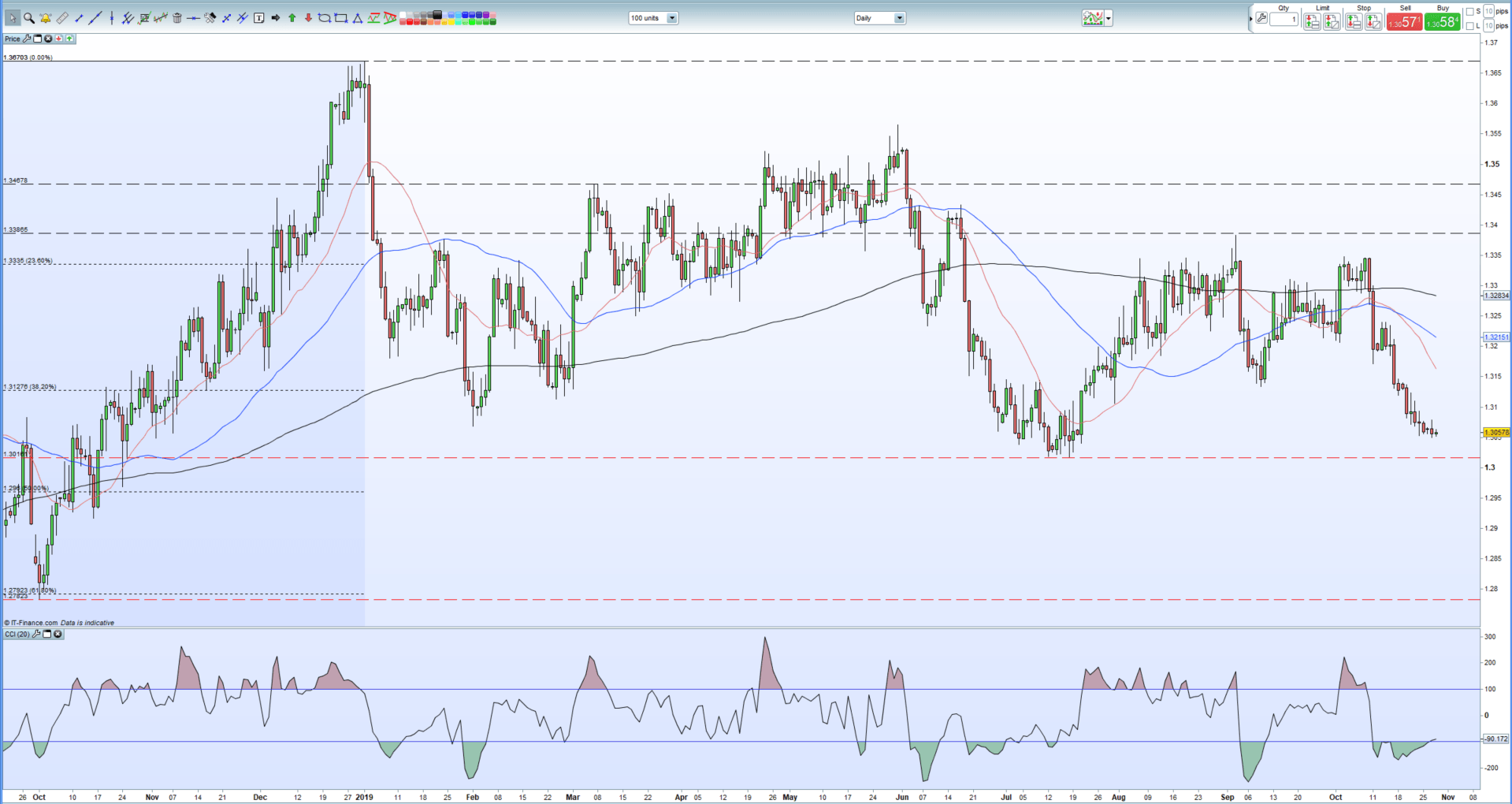The height and width of the screenshot is (804, 1512).
Task: Select the triangle drawing tool
Action: pos(357,18)
